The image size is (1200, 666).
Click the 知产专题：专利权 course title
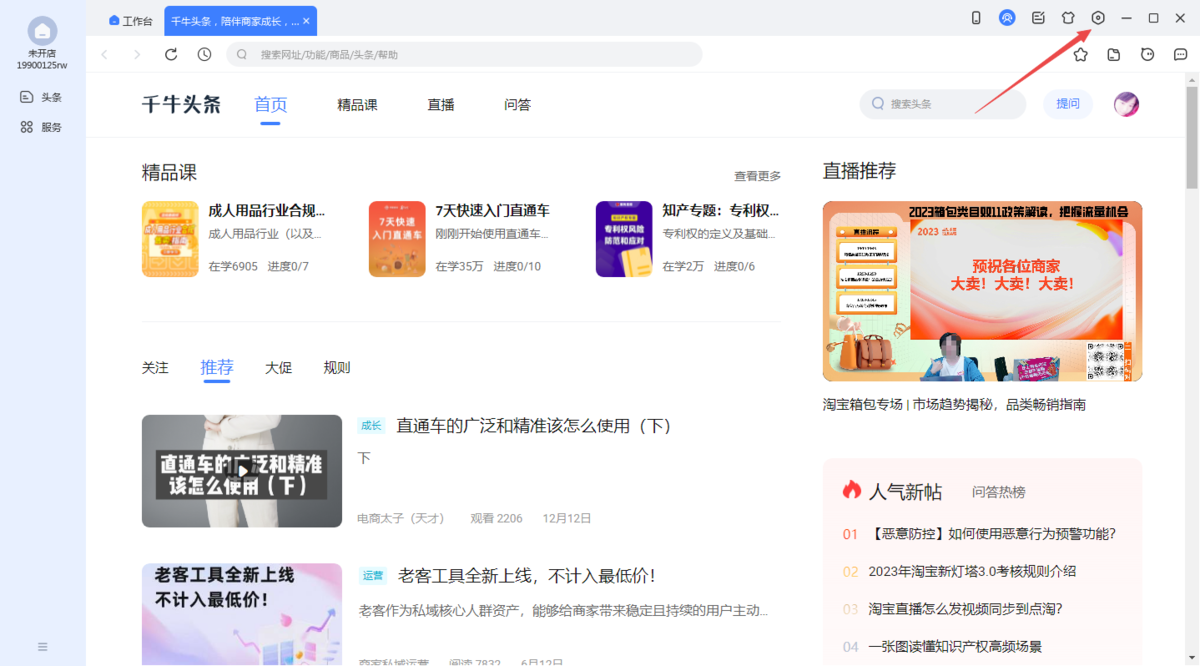720,211
